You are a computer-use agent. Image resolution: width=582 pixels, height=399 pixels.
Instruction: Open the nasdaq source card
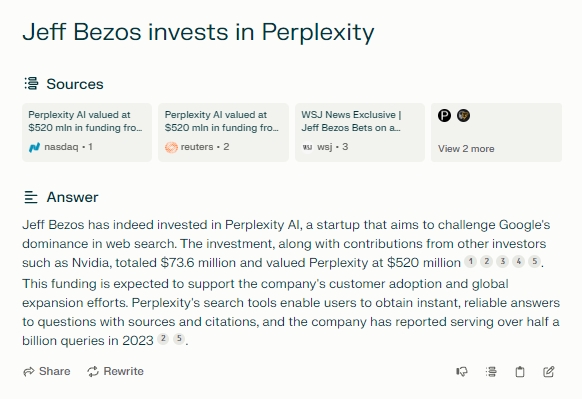pyautogui.click(x=87, y=132)
